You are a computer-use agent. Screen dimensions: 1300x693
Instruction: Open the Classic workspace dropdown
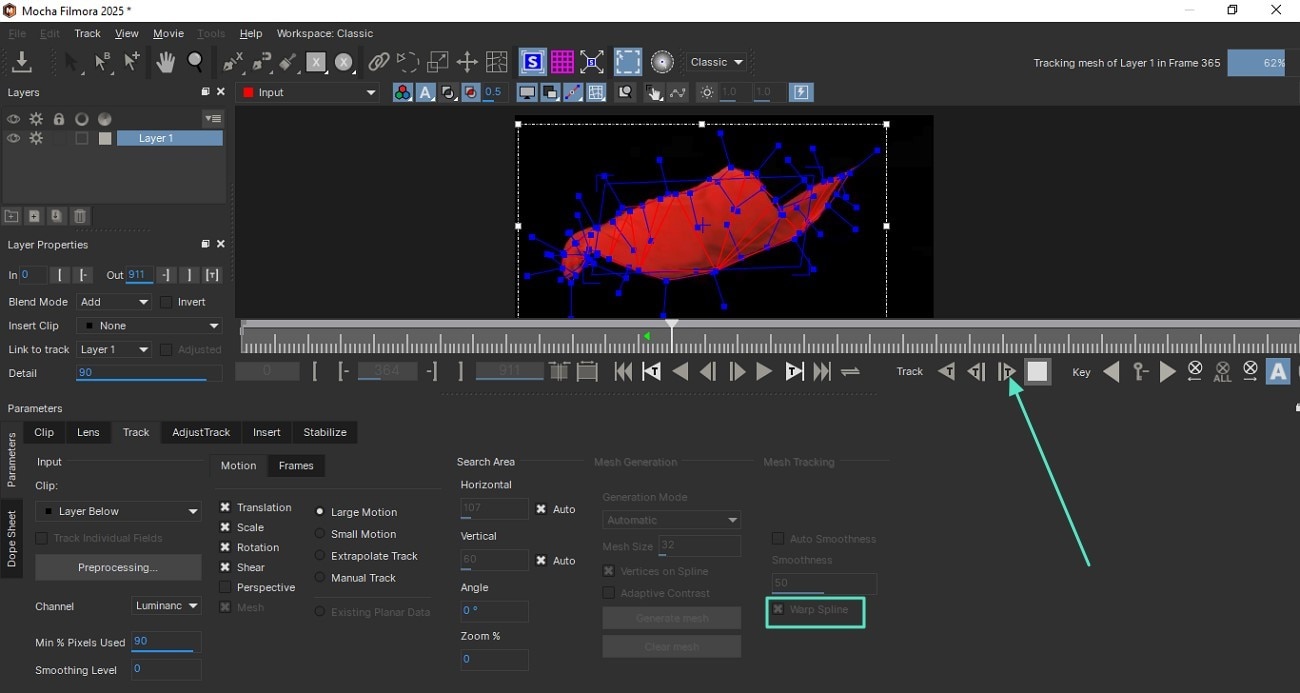(x=718, y=62)
